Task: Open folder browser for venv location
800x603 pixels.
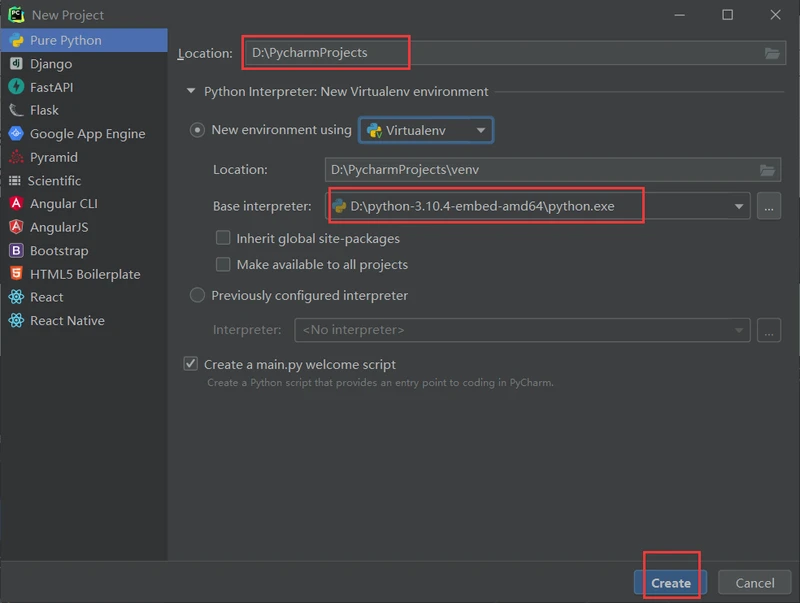Action: point(767,170)
